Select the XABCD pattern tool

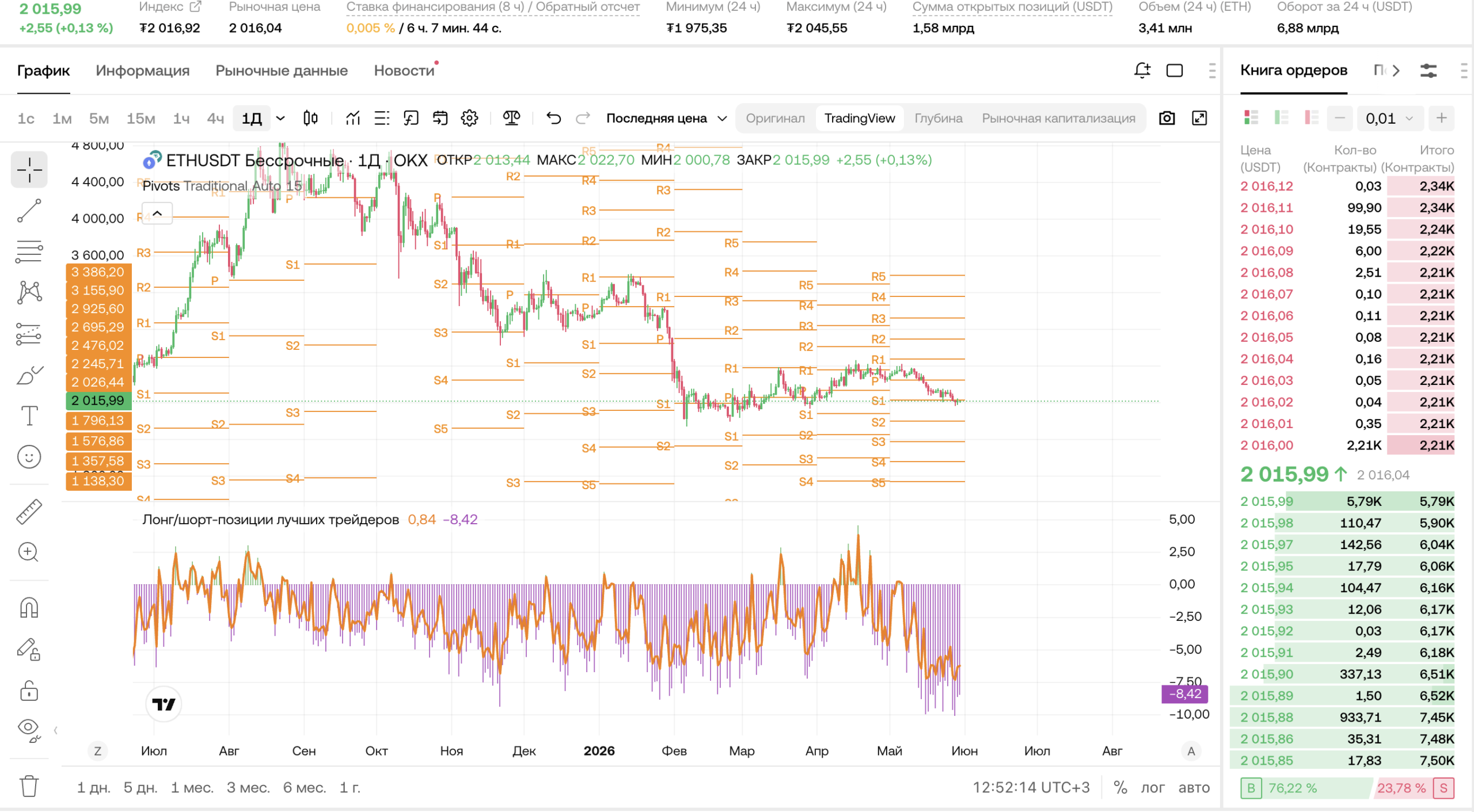click(29, 292)
